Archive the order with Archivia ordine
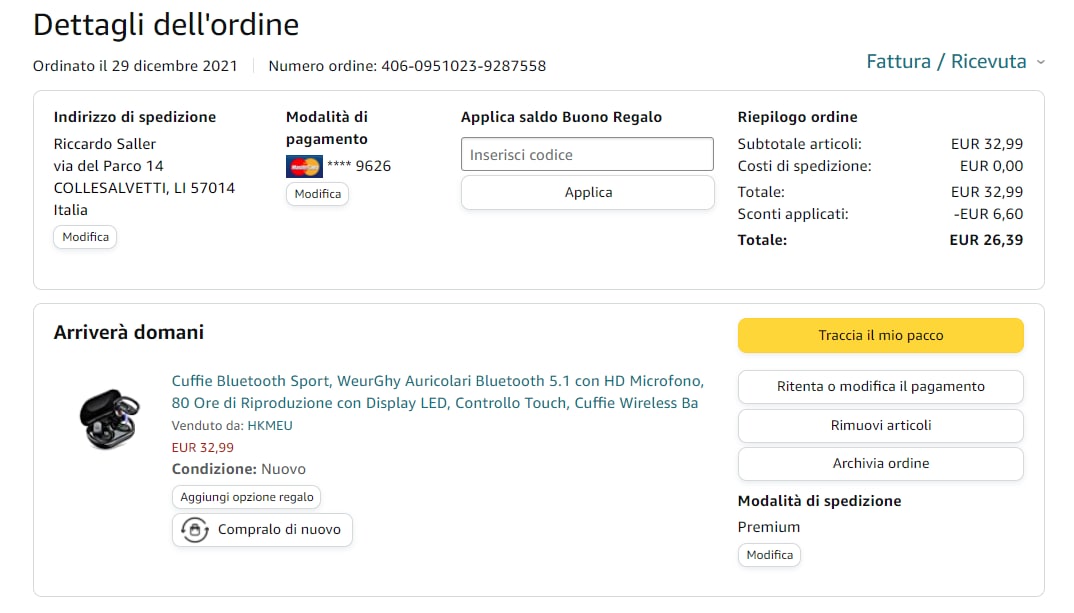Image resolution: width=1074 pixels, height=613 pixels. pyautogui.click(x=880, y=463)
